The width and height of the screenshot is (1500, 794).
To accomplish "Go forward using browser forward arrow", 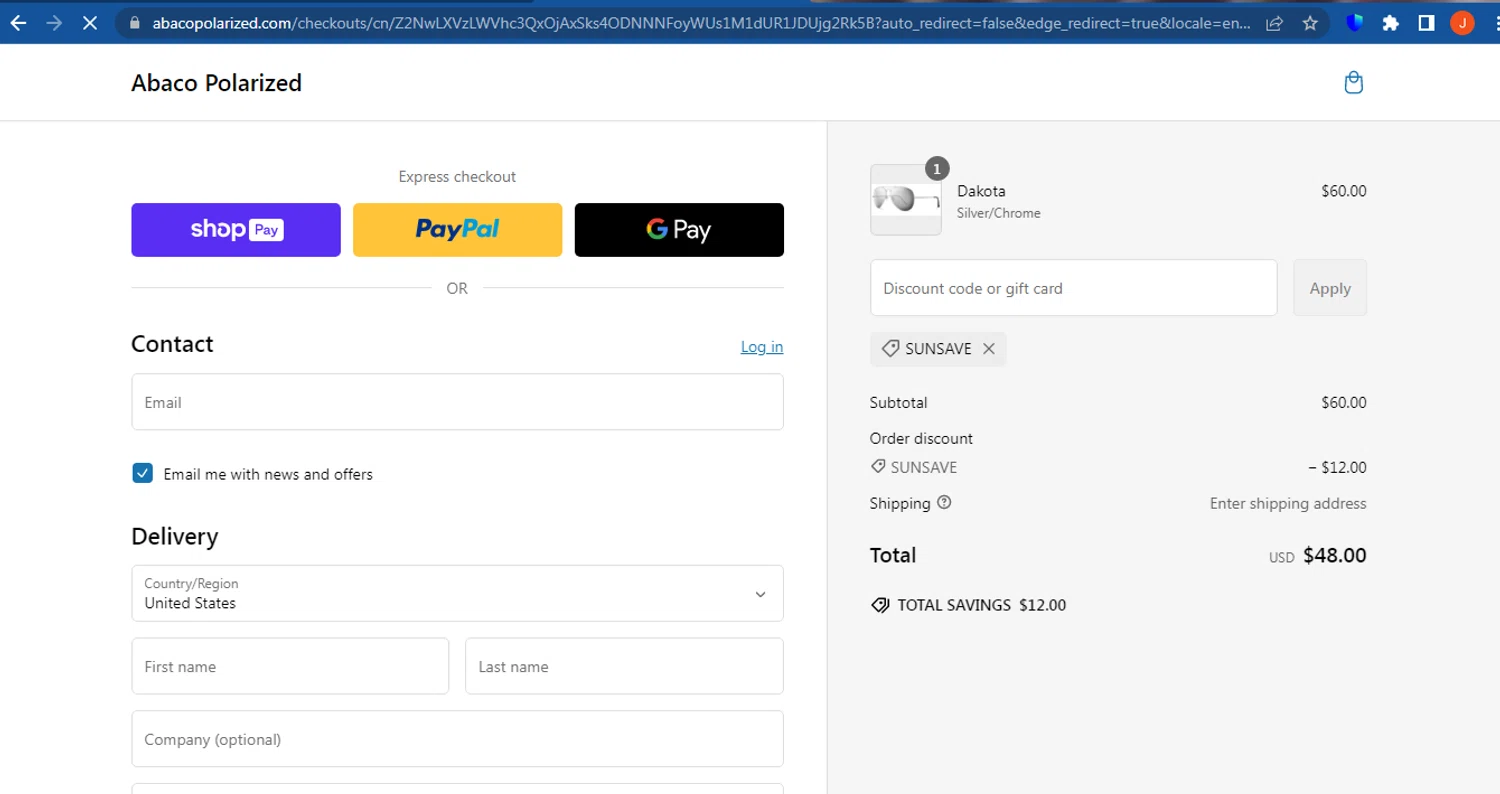I will click(x=54, y=22).
